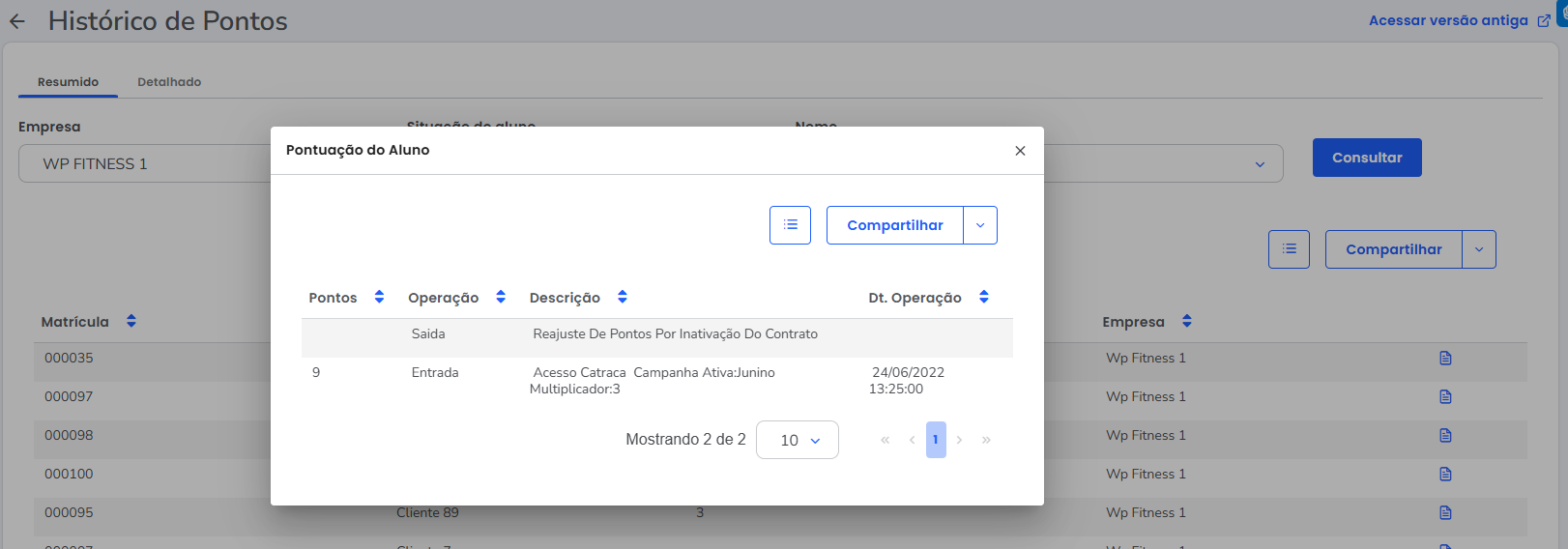Select page 1 in dialog pagination

coord(935,440)
